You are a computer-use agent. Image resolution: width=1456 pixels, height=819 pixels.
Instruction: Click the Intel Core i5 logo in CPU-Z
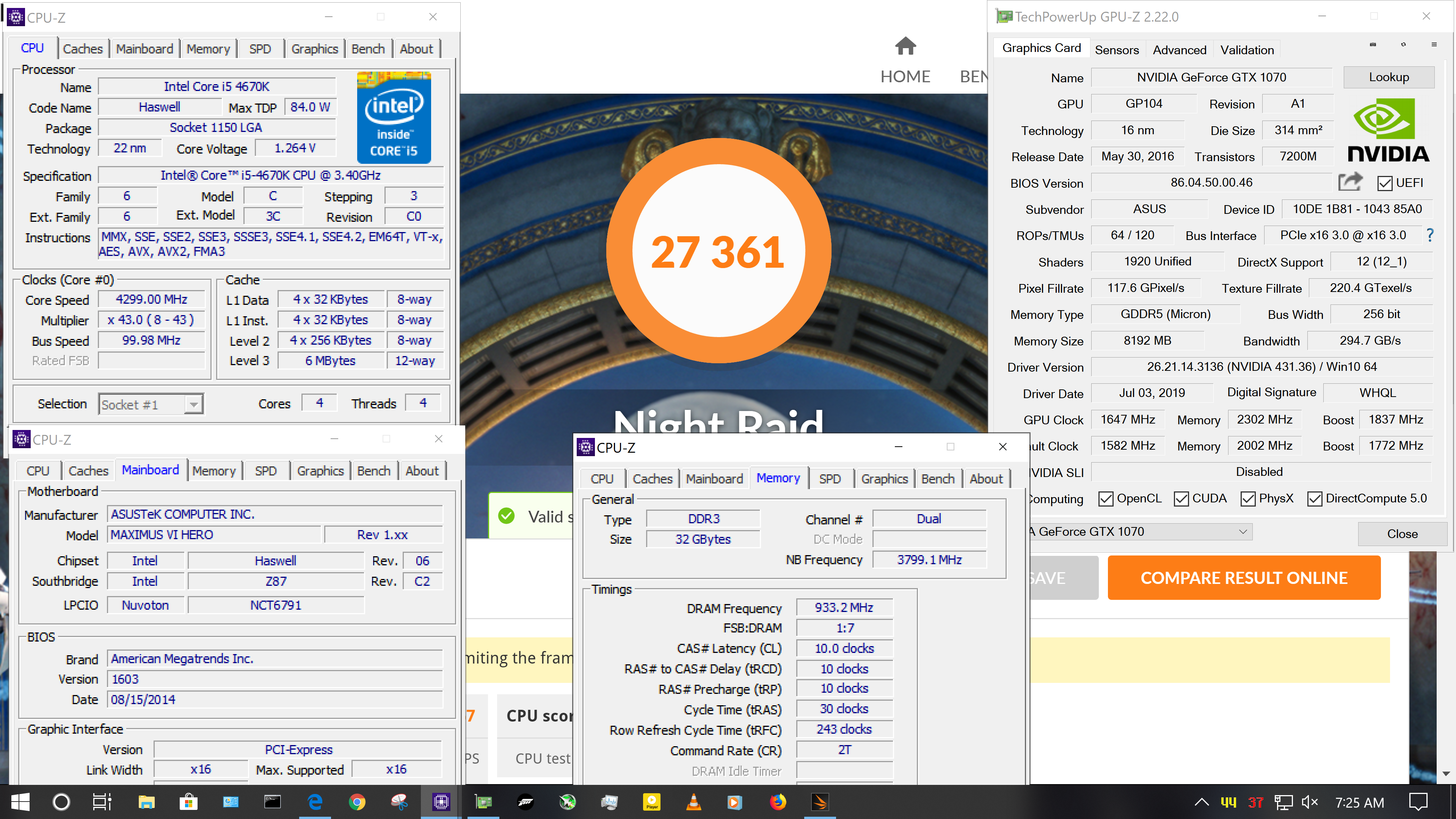[x=394, y=118]
